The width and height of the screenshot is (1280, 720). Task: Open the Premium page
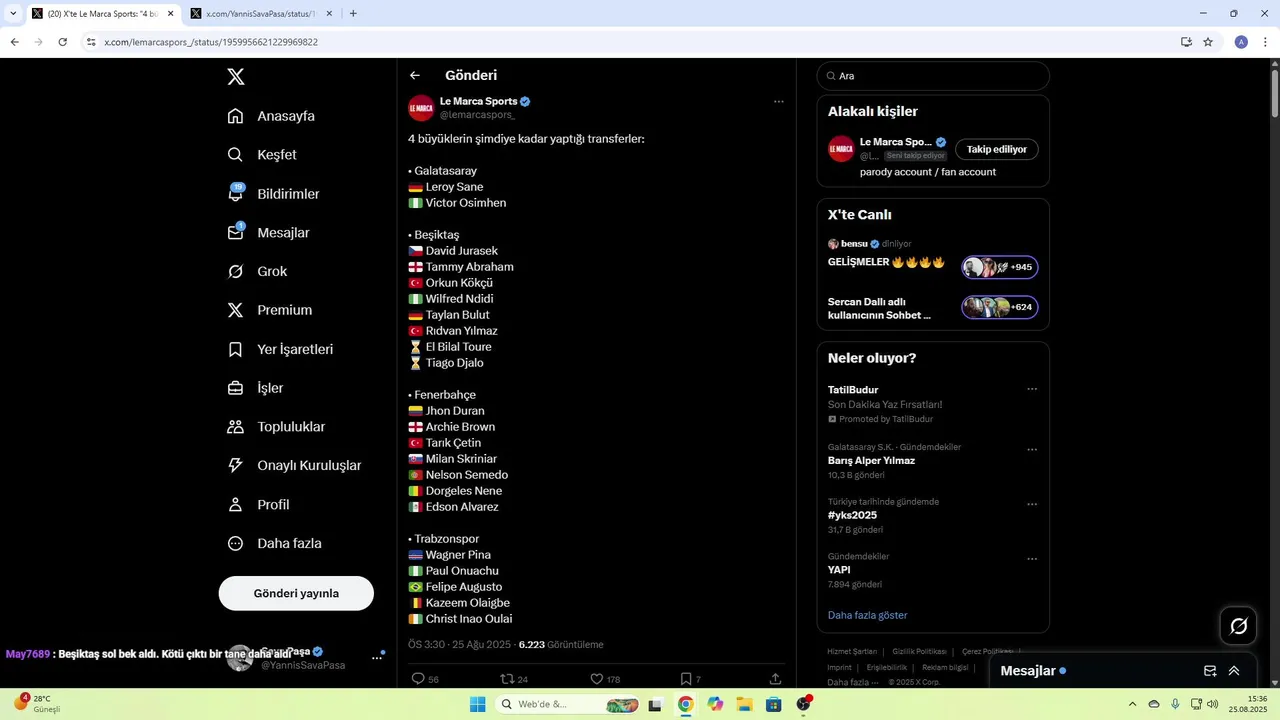click(270, 310)
